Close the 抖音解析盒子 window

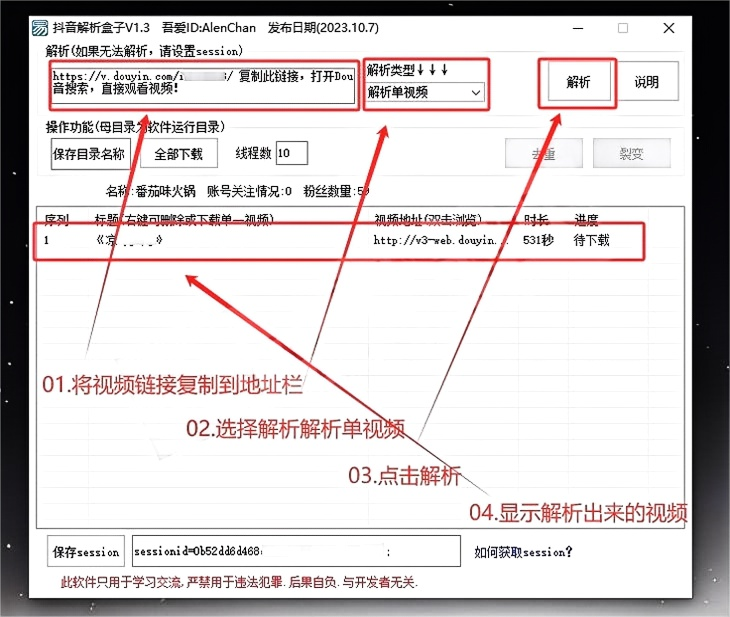click(x=669, y=28)
